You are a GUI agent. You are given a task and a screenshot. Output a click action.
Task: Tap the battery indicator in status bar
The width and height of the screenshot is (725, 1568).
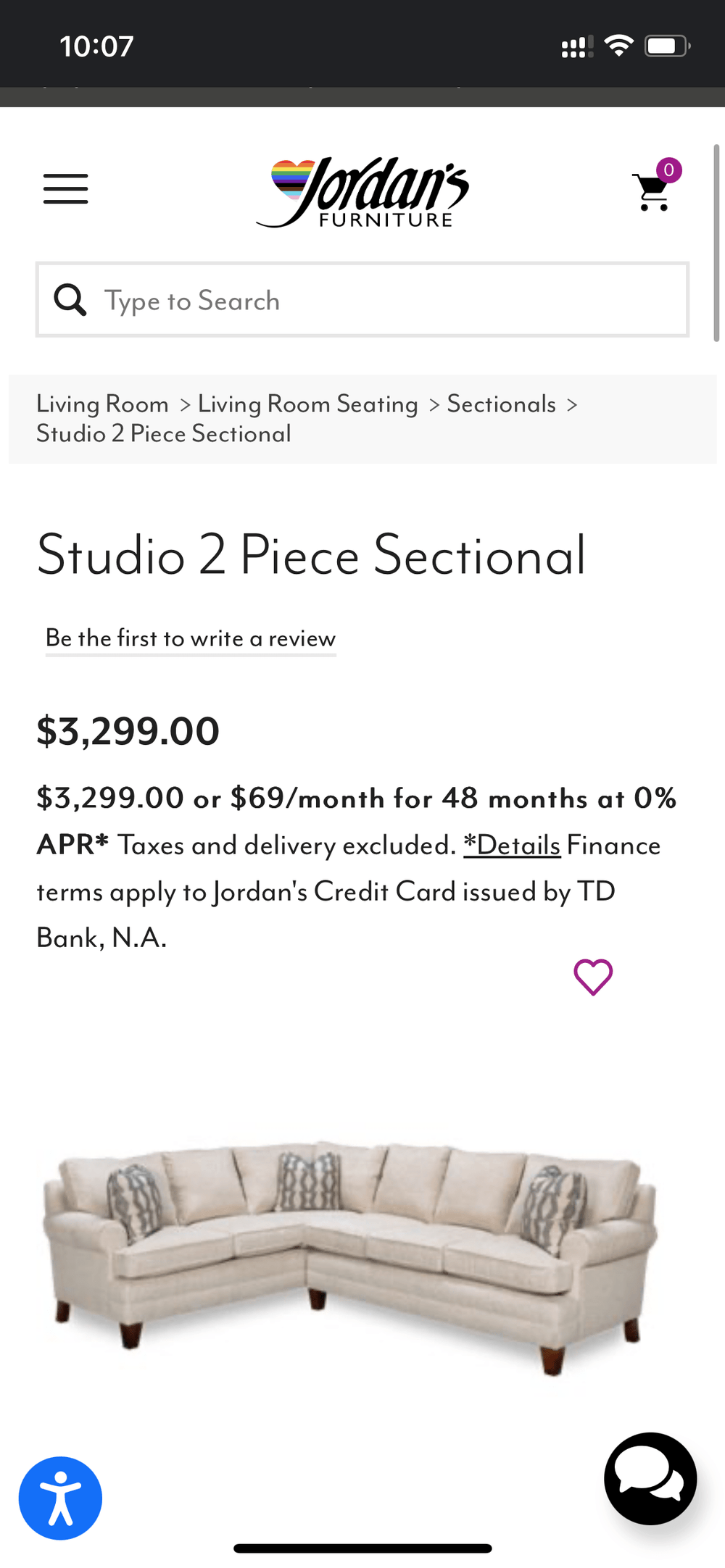tap(667, 46)
